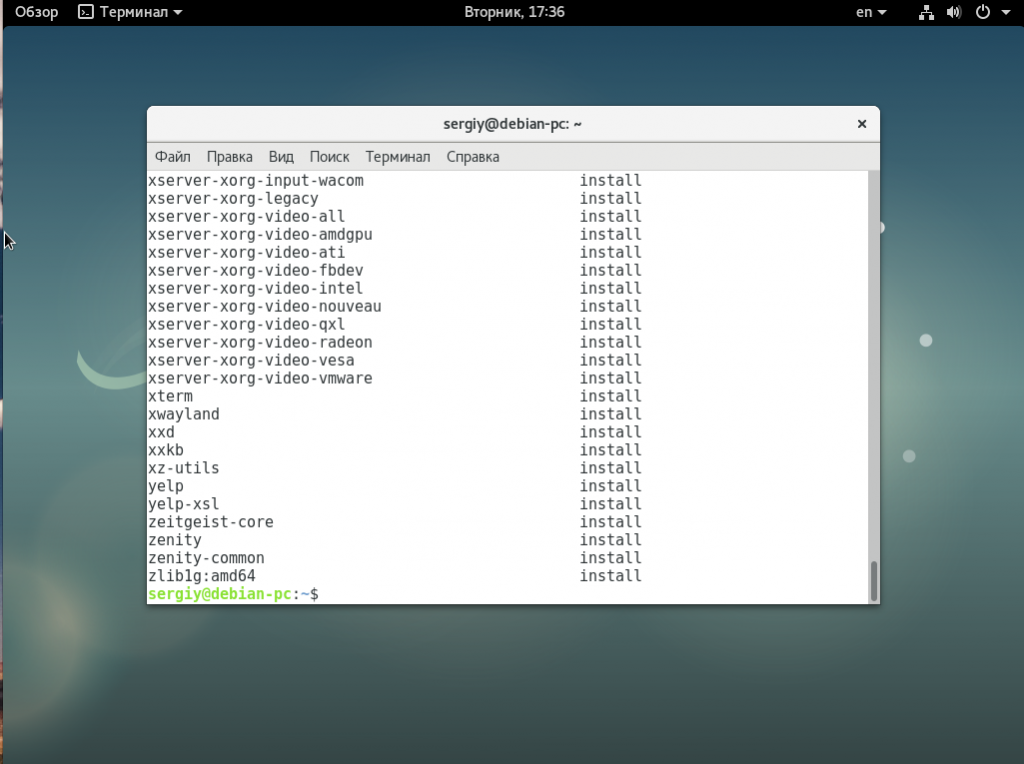Open the calendar from the Вторник, 17:36 clock
This screenshot has height=764, width=1024.
pos(514,12)
